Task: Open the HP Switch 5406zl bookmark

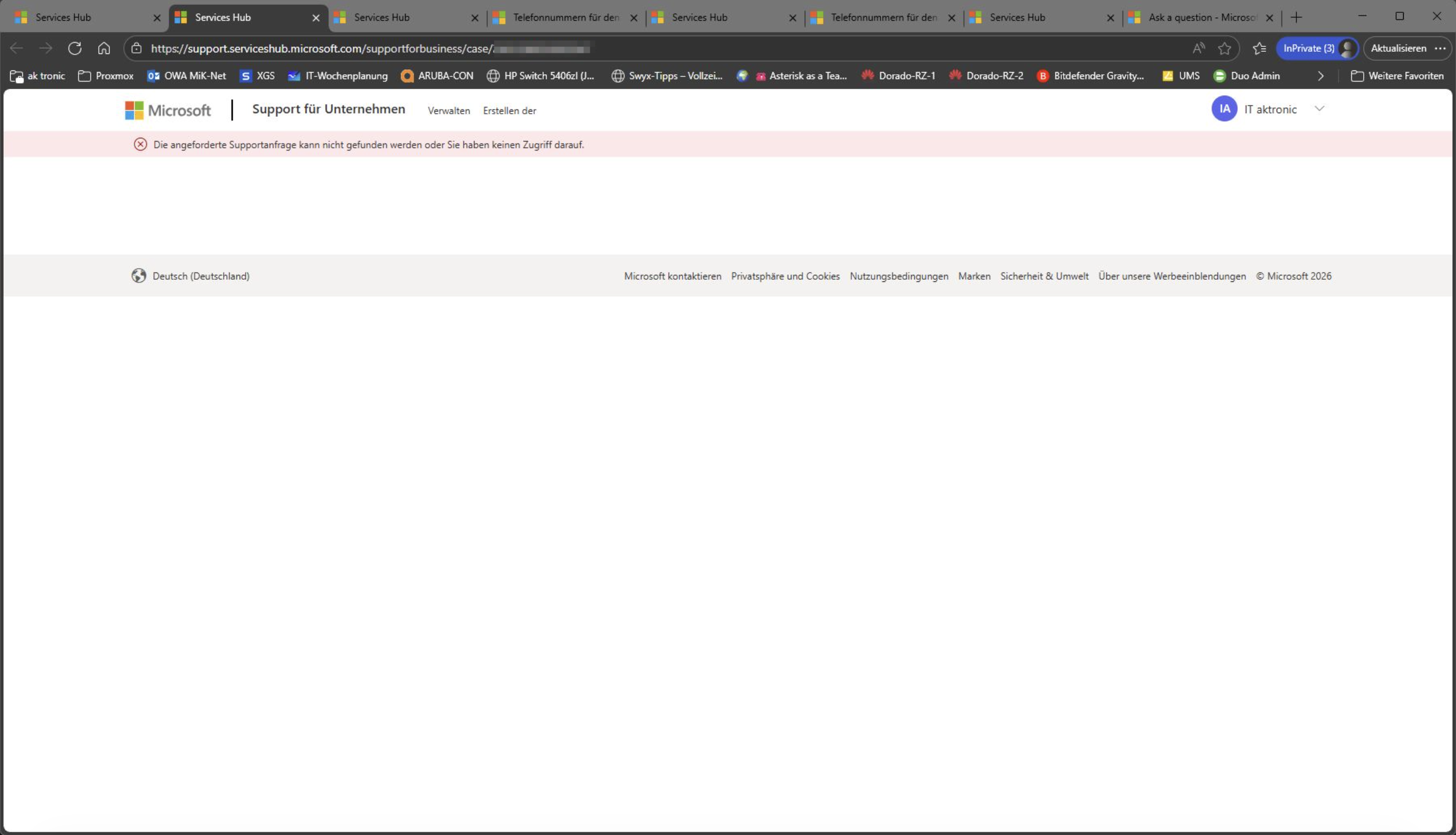Action: click(541, 76)
